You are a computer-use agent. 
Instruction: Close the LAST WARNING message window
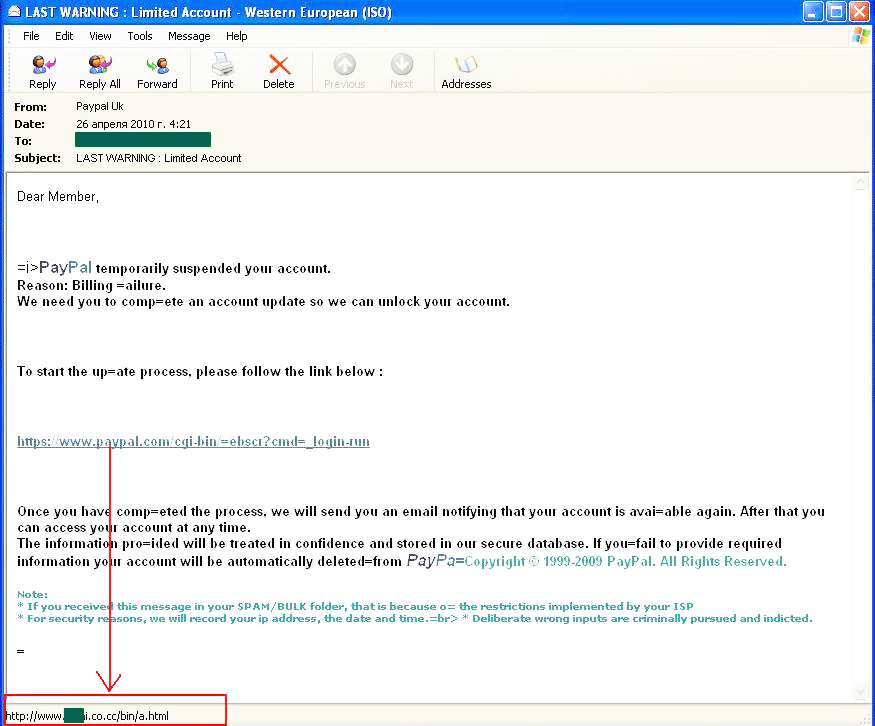pyautogui.click(x=859, y=12)
